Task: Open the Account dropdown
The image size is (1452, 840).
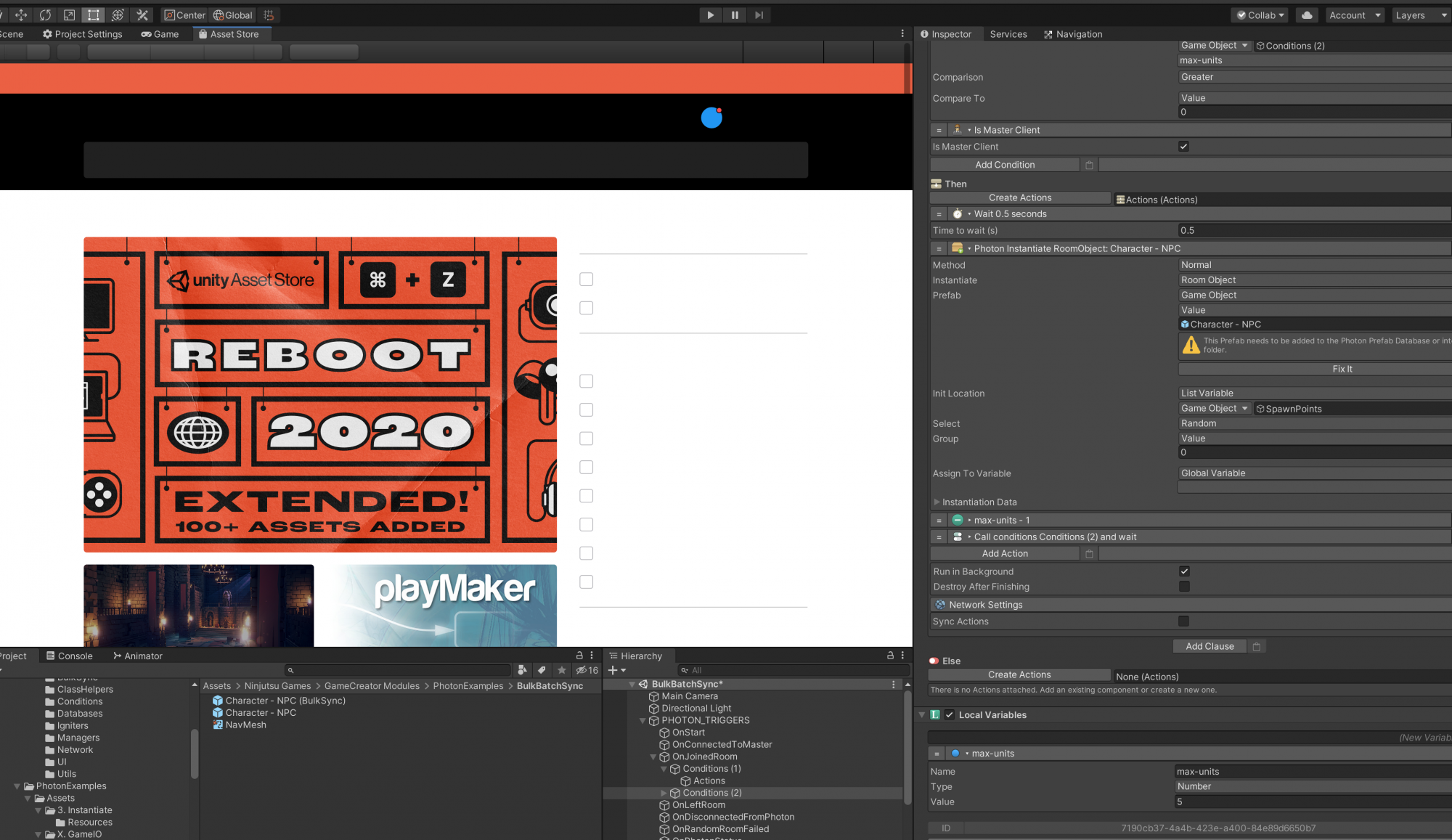Action: coord(1355,15)
